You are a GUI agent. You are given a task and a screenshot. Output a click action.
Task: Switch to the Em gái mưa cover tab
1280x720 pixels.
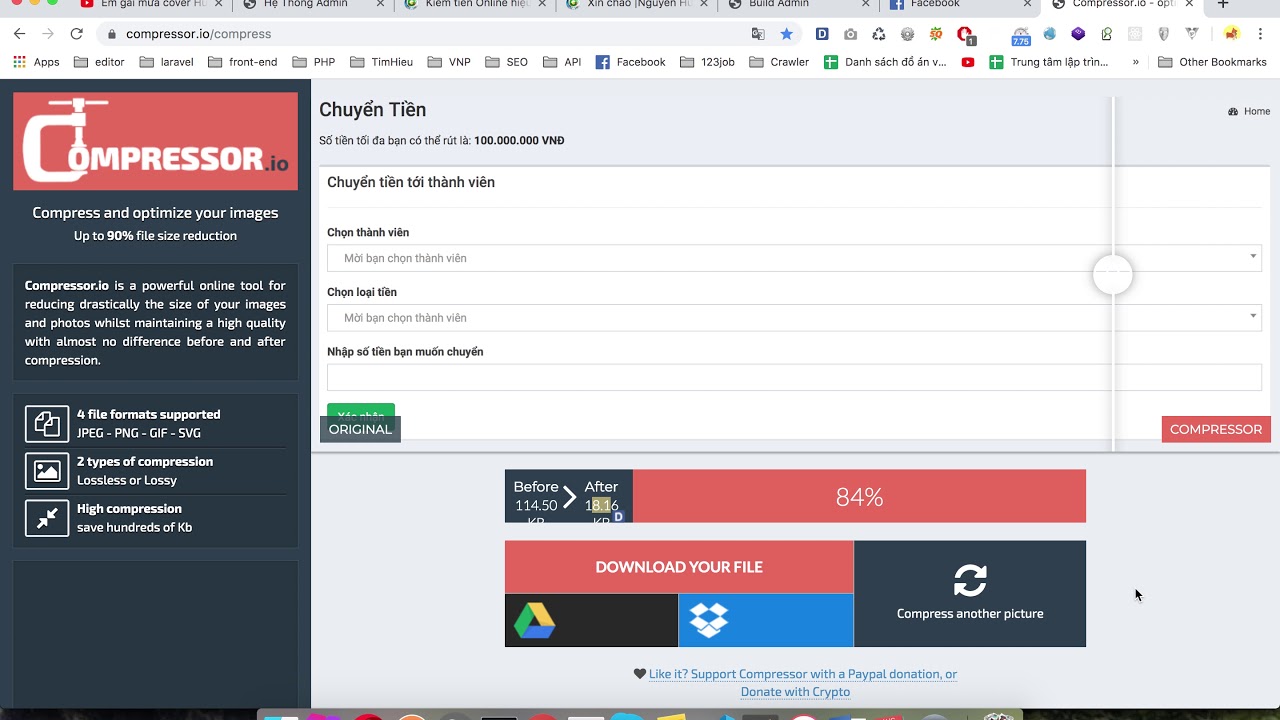click(x=150, y=5)
